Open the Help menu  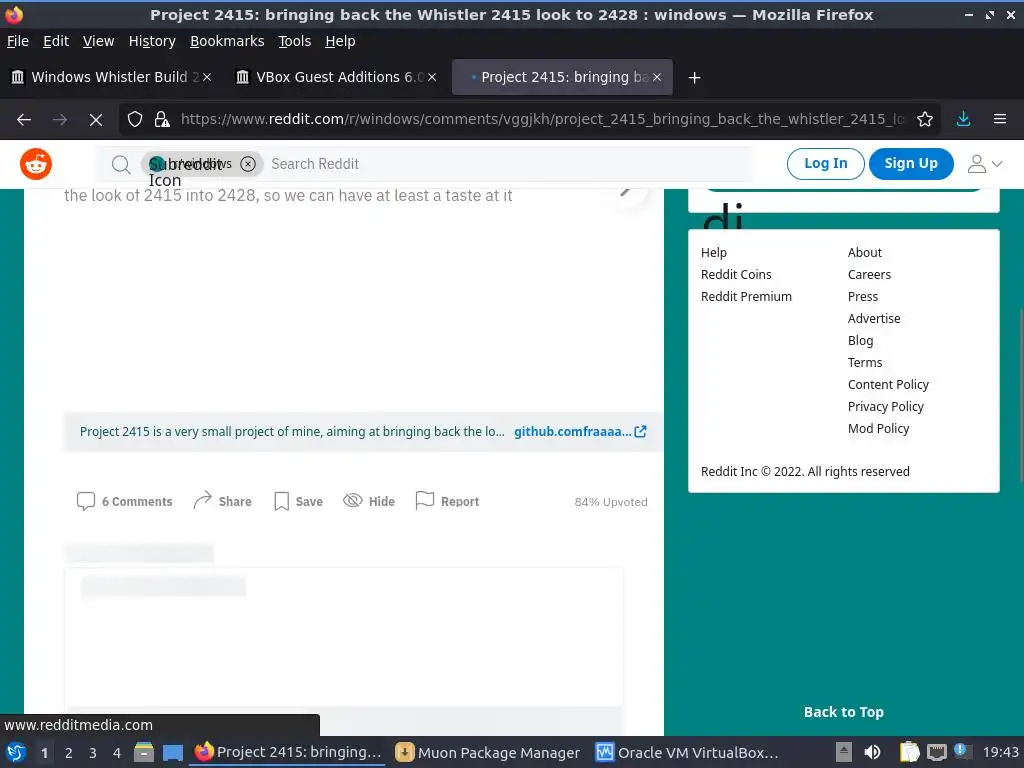click(340, 41)
